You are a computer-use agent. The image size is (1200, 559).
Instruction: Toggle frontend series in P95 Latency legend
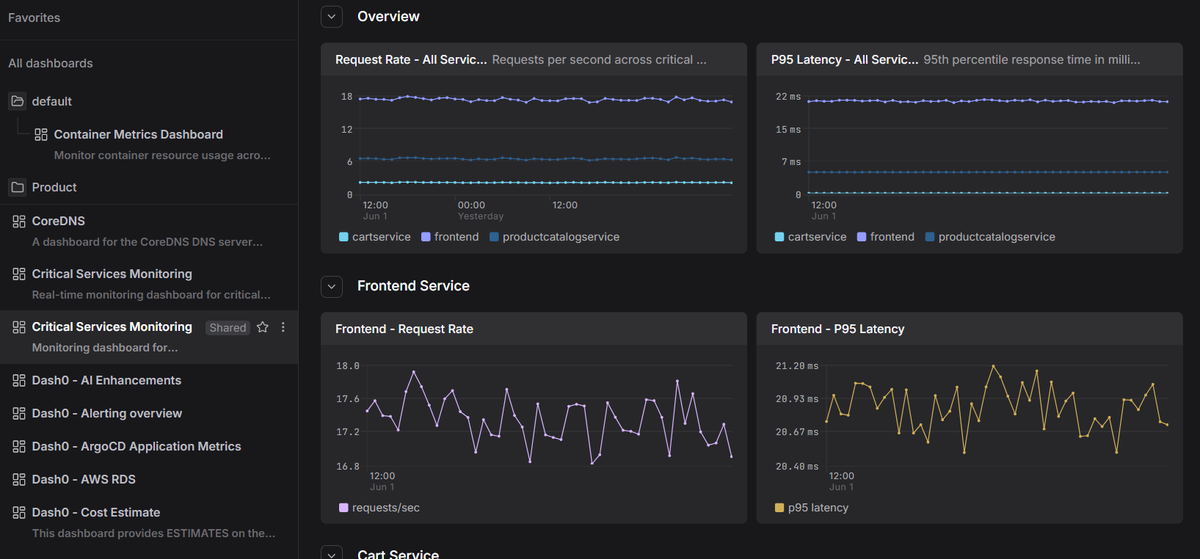tap(885, 237)
